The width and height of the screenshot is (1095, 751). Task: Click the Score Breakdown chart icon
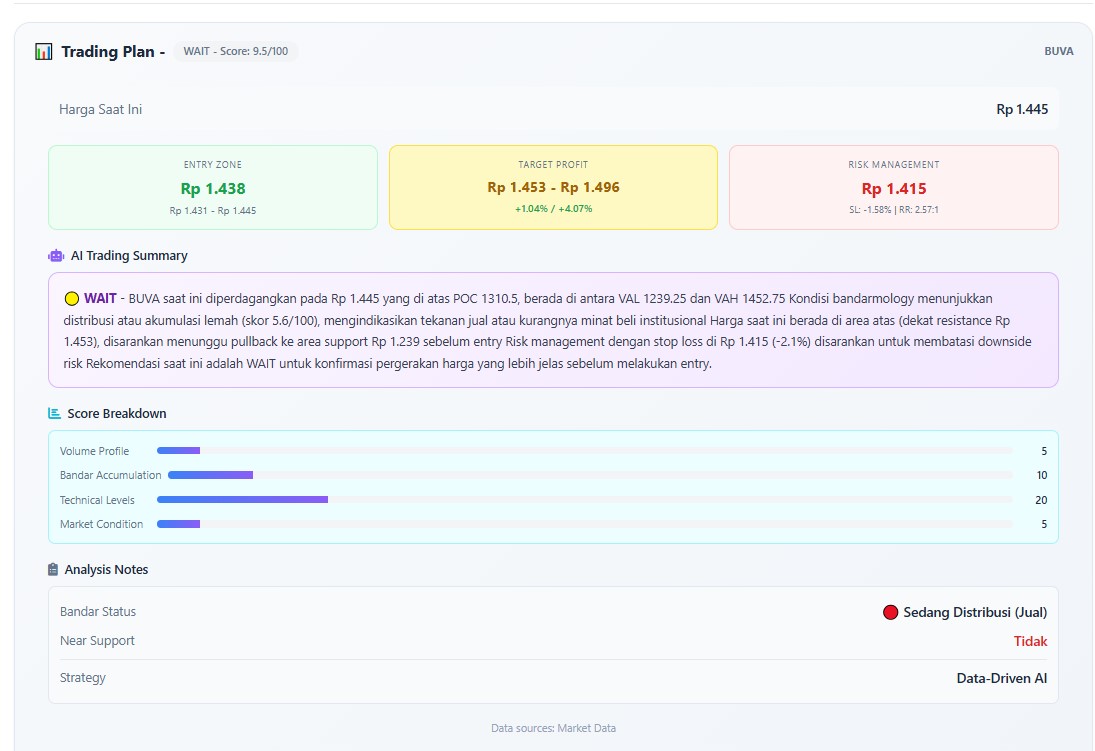[55, 413]
